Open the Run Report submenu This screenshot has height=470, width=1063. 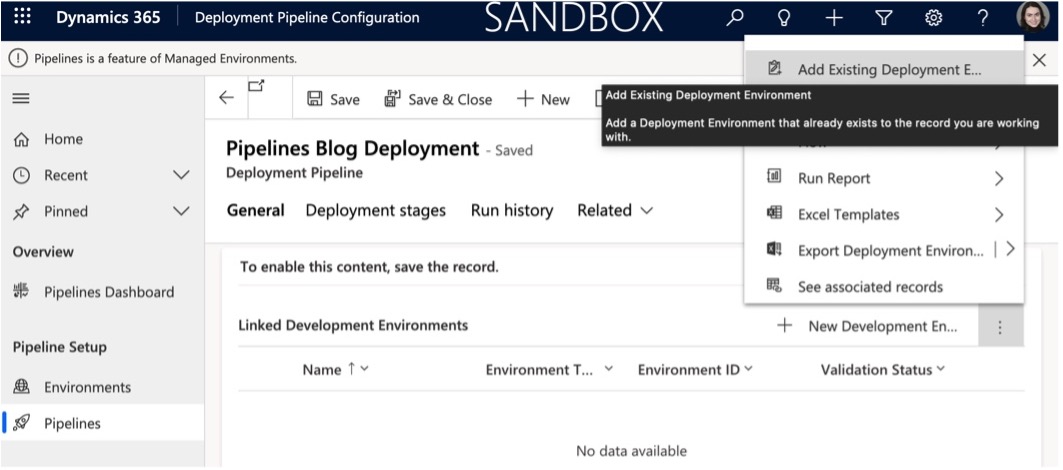(883, 178)
